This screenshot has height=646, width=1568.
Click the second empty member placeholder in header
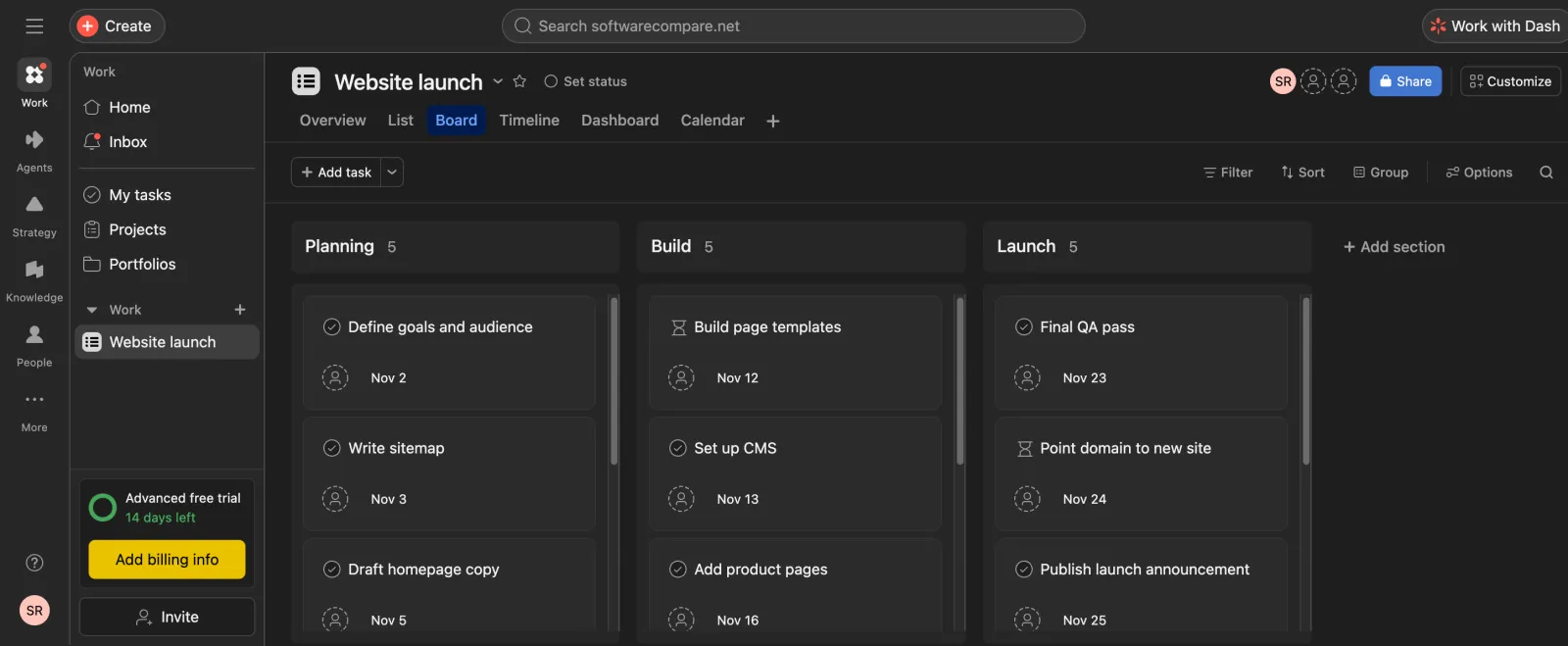click(1344, 81)
